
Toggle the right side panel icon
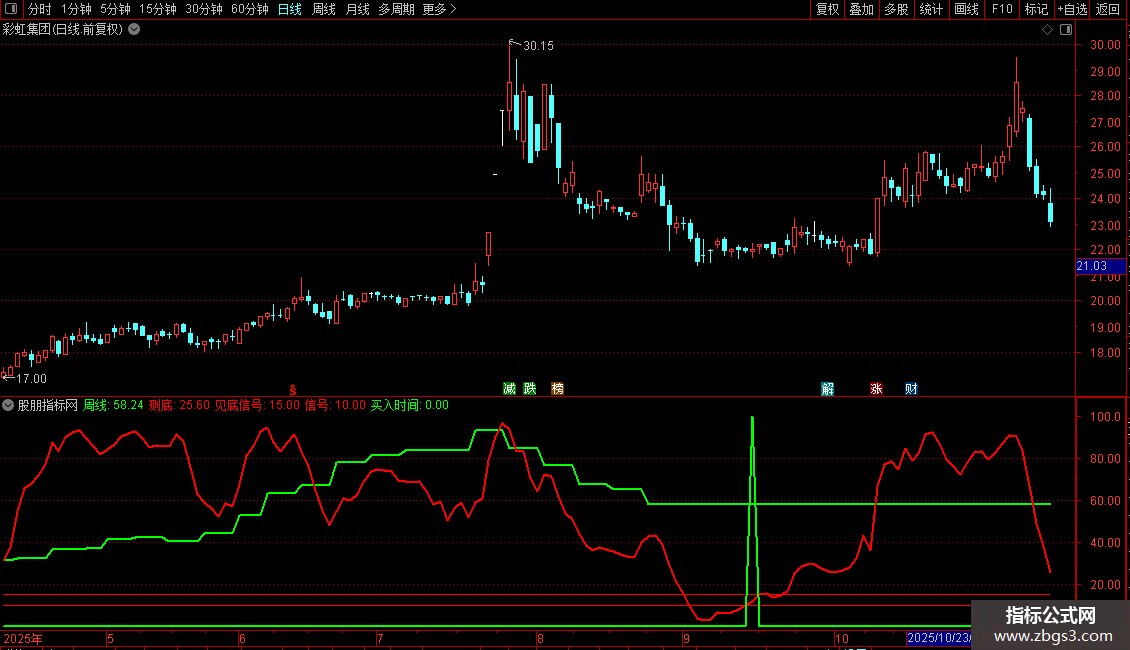pyautogui.click(x=1066, y=30)
